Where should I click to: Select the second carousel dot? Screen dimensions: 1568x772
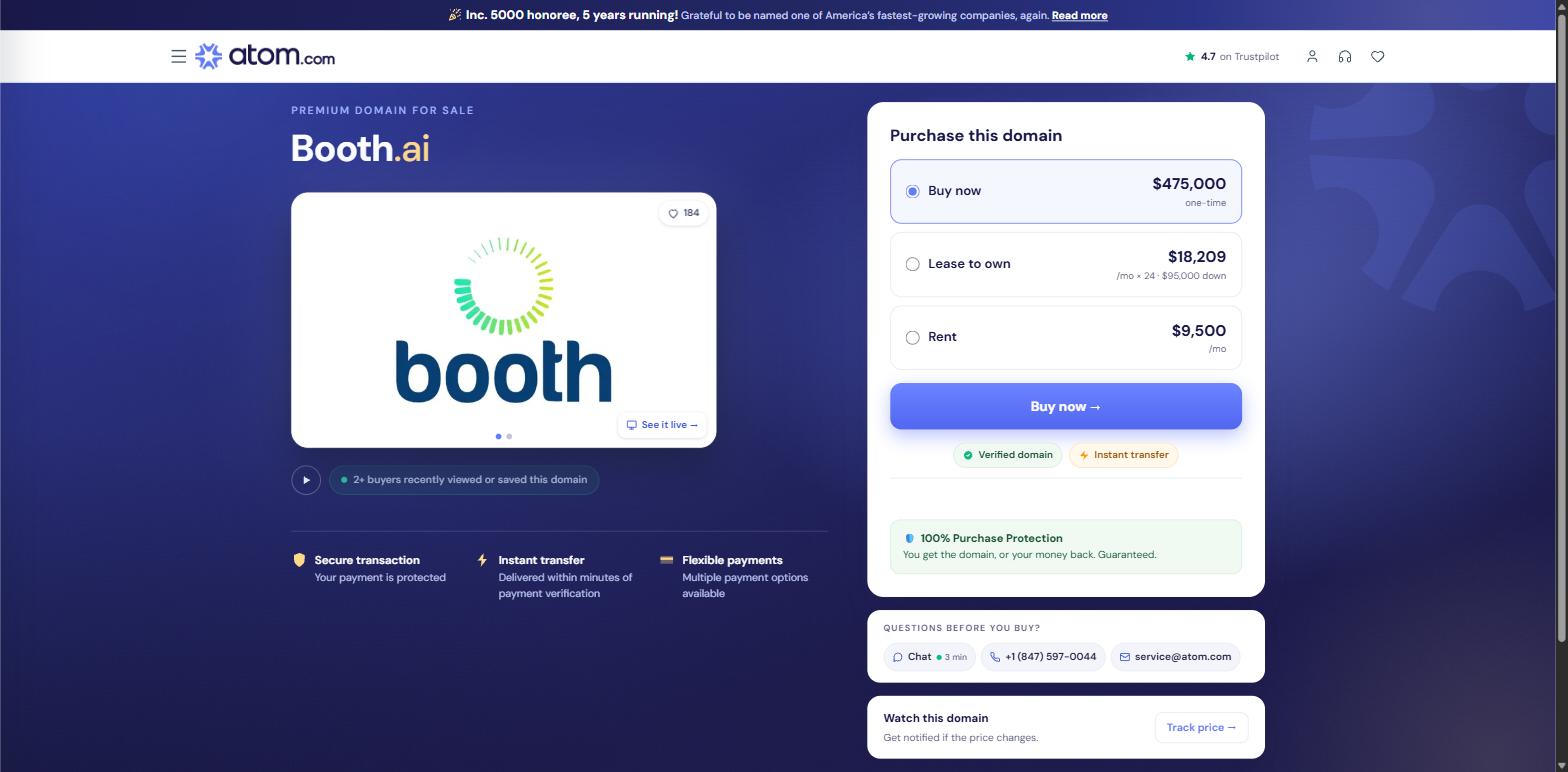click(509, 436)
